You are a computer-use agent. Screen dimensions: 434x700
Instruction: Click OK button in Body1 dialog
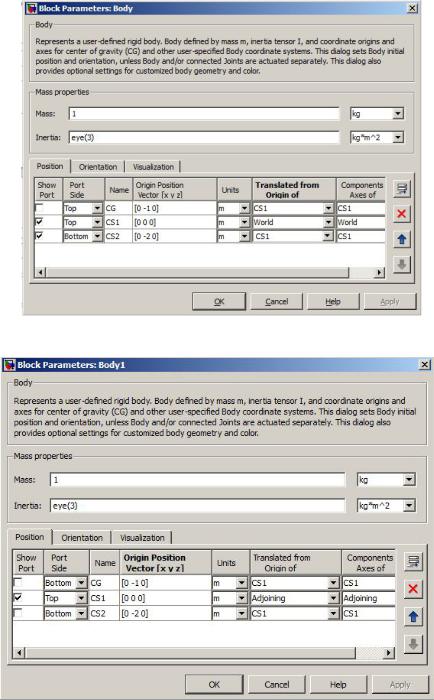click(214, 684)
